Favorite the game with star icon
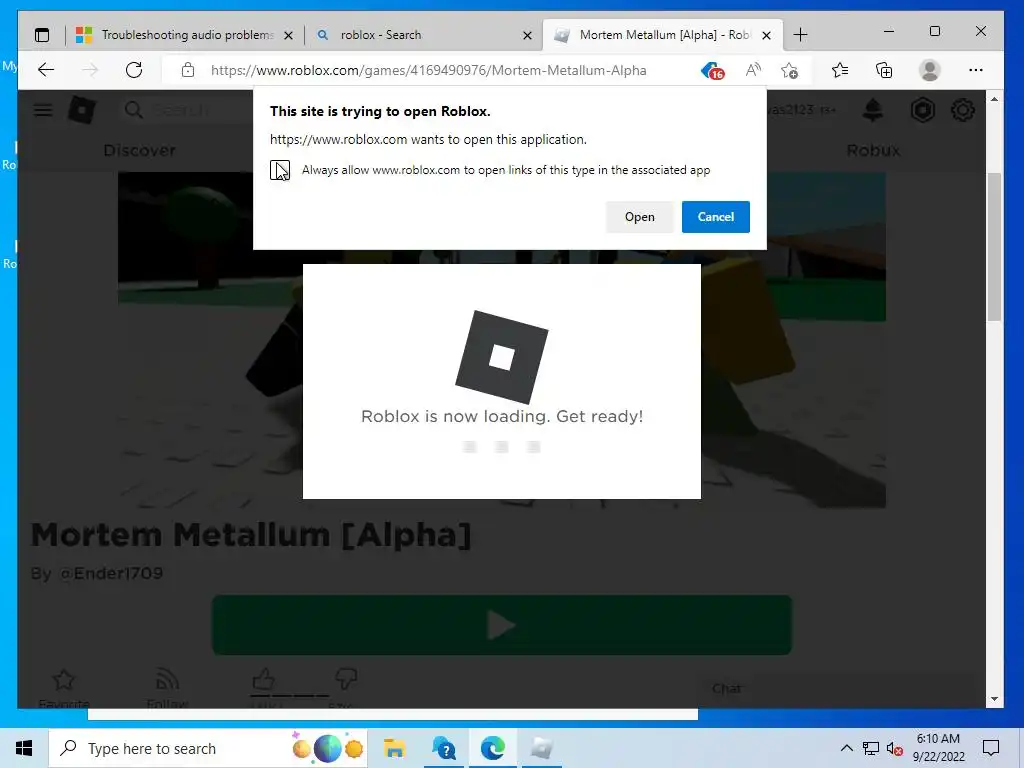This screenshot has width=1024, height=768. pyautogui.click(x=64, y=680)
